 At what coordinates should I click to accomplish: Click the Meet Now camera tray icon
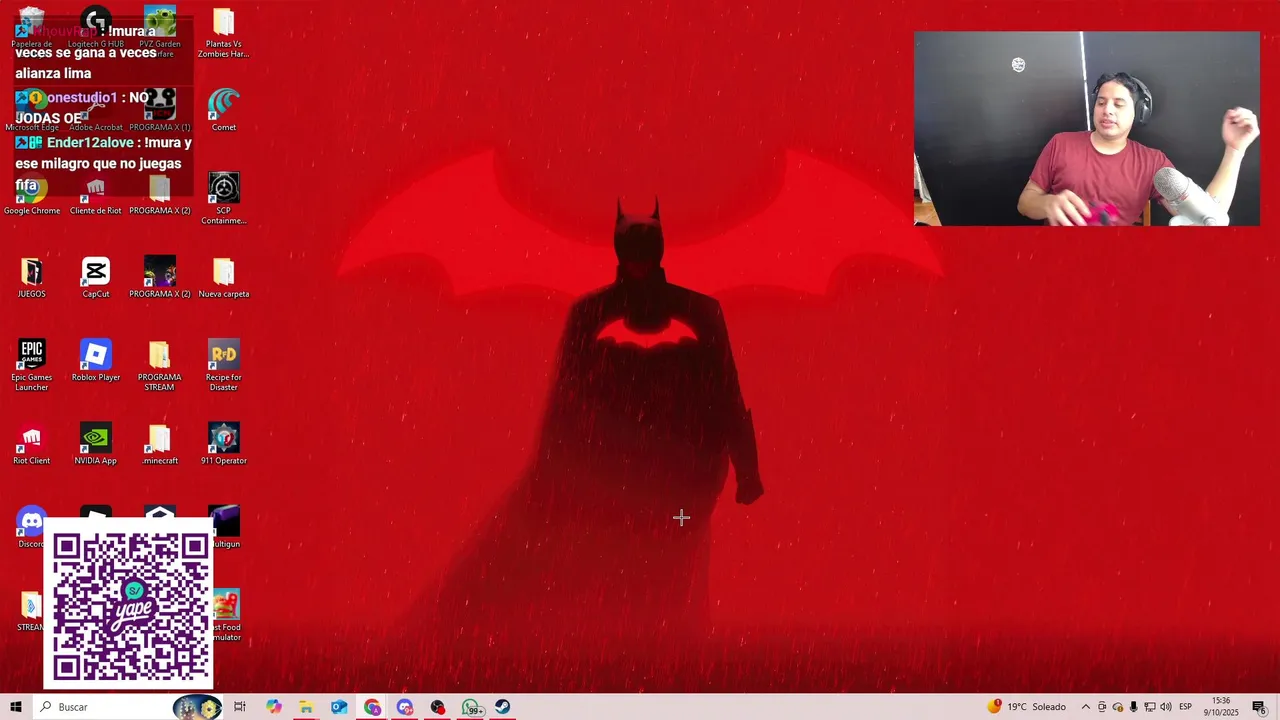[x=1102, y=707]
